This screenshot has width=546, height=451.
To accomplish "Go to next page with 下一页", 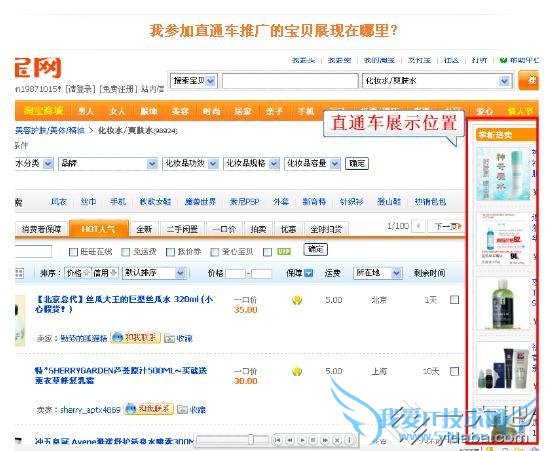I will click(447, 226).
